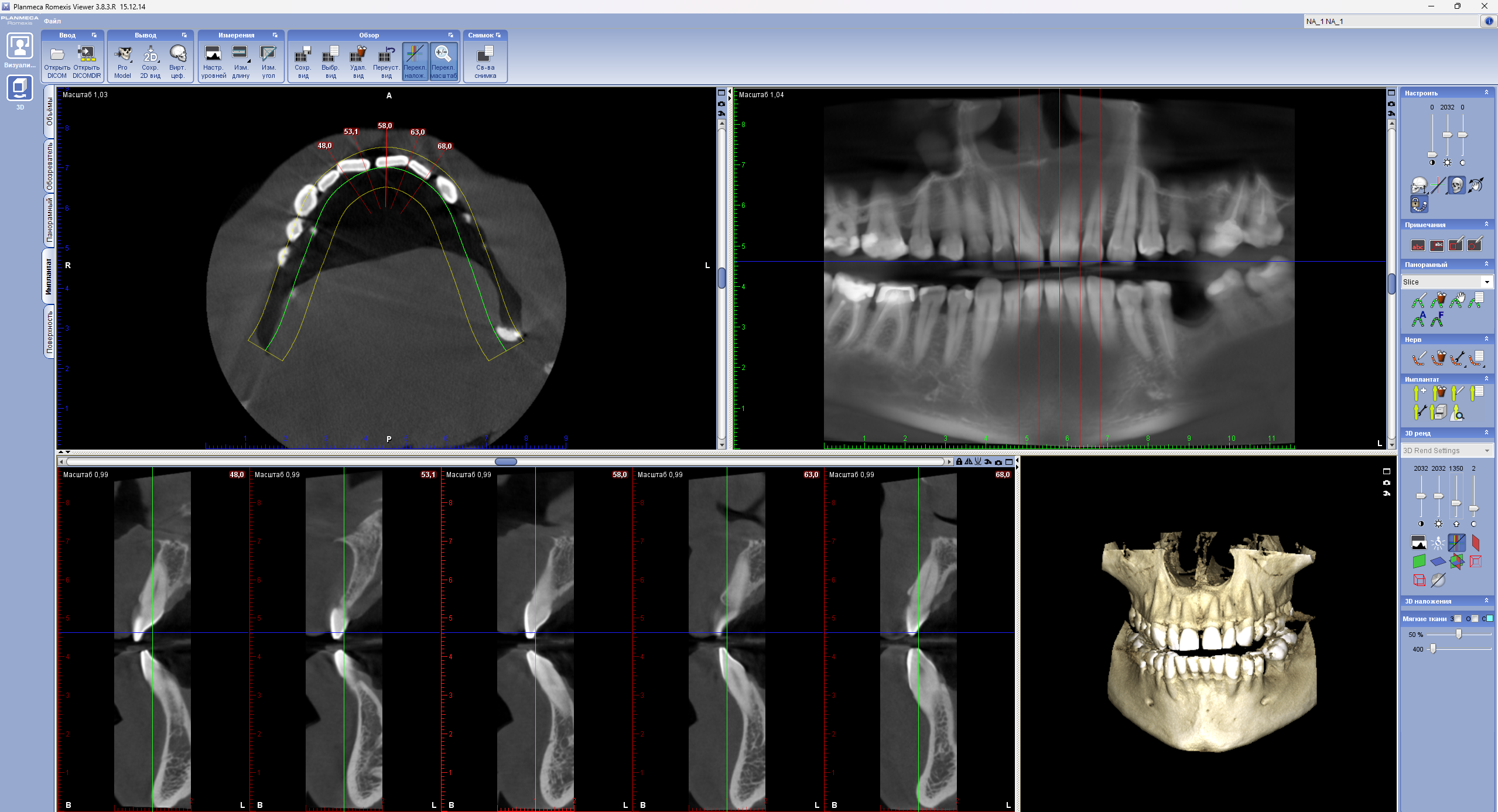Open the implant library cabinet icon
The height and width of the screenshot is (812, 1498).
point(1438,412)
